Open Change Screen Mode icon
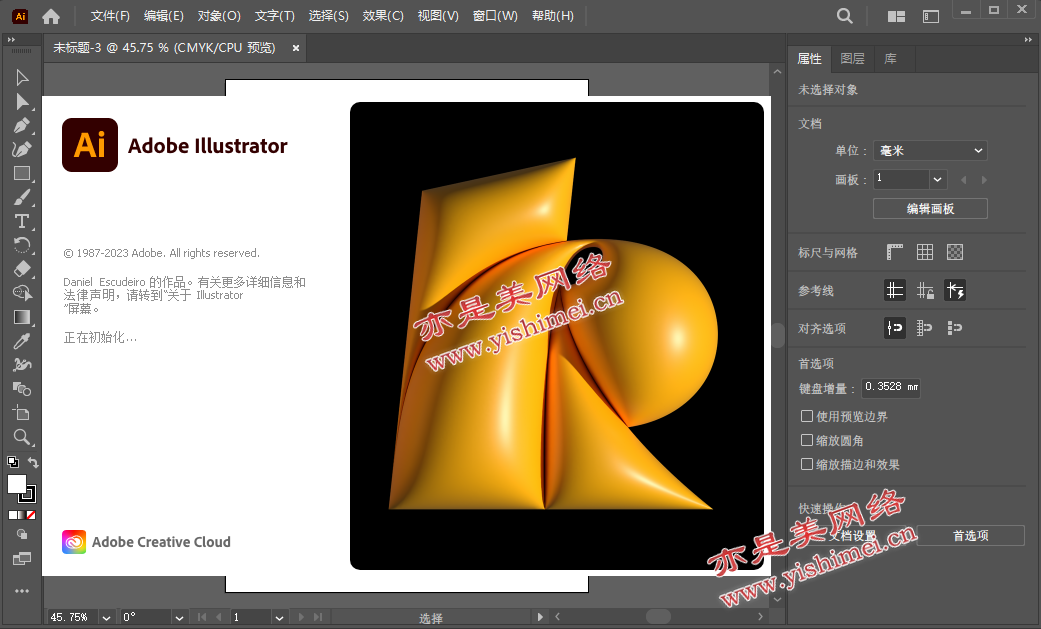The height and width of the screenshot is (629, 1041). pos(22,559)
